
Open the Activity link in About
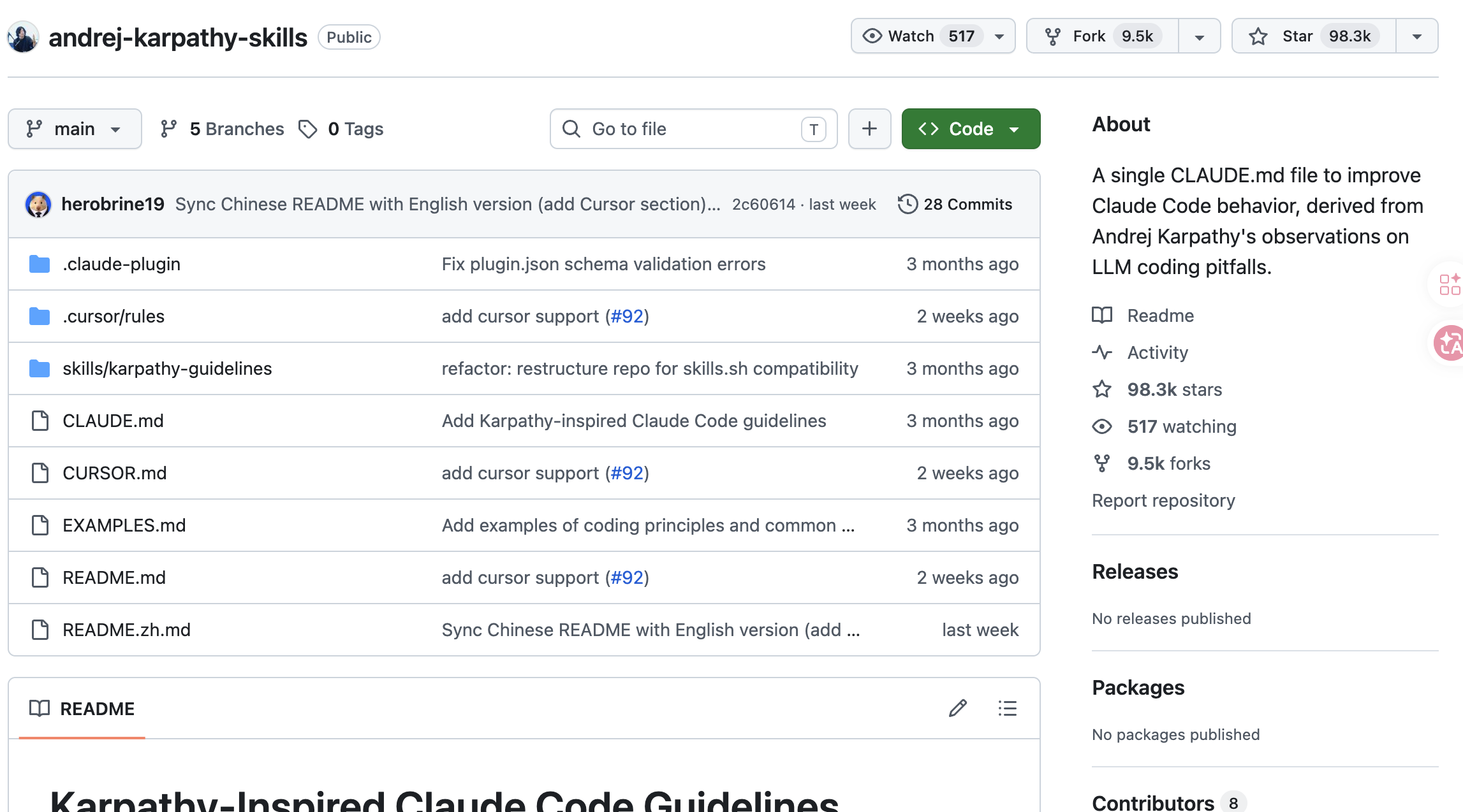(x=1158, y=352)
